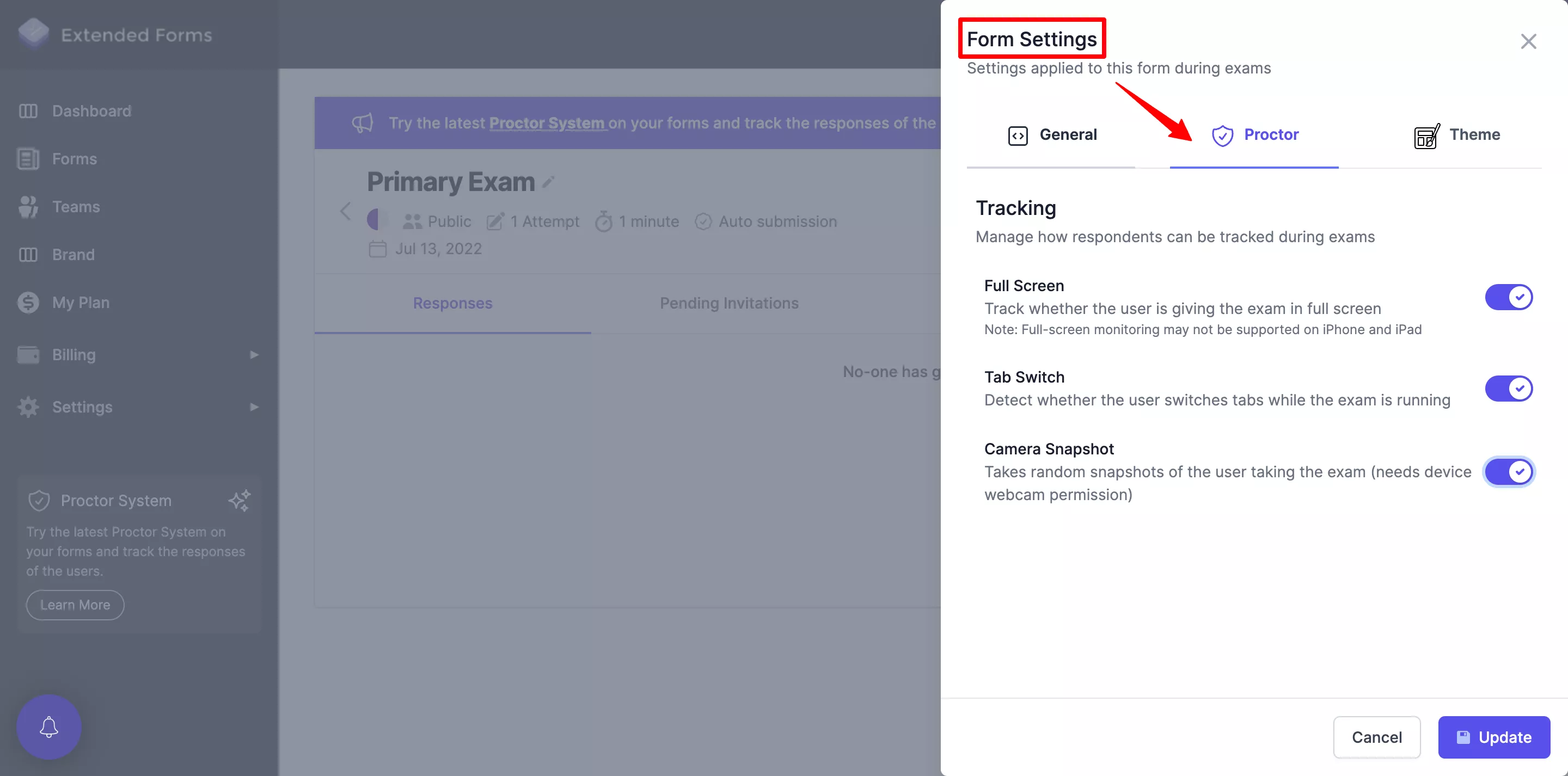Click the notification bell icon
The image size is (1568, 776).
click(x=48, y=726)
